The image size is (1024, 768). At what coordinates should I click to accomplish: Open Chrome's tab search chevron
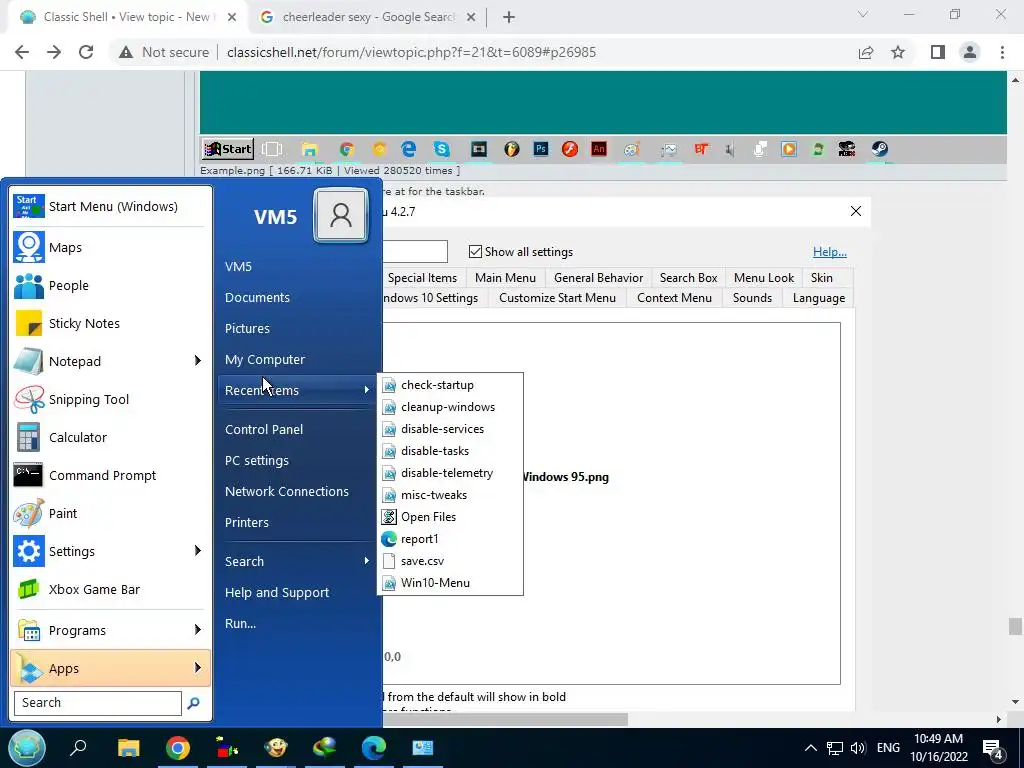(863, 14)
